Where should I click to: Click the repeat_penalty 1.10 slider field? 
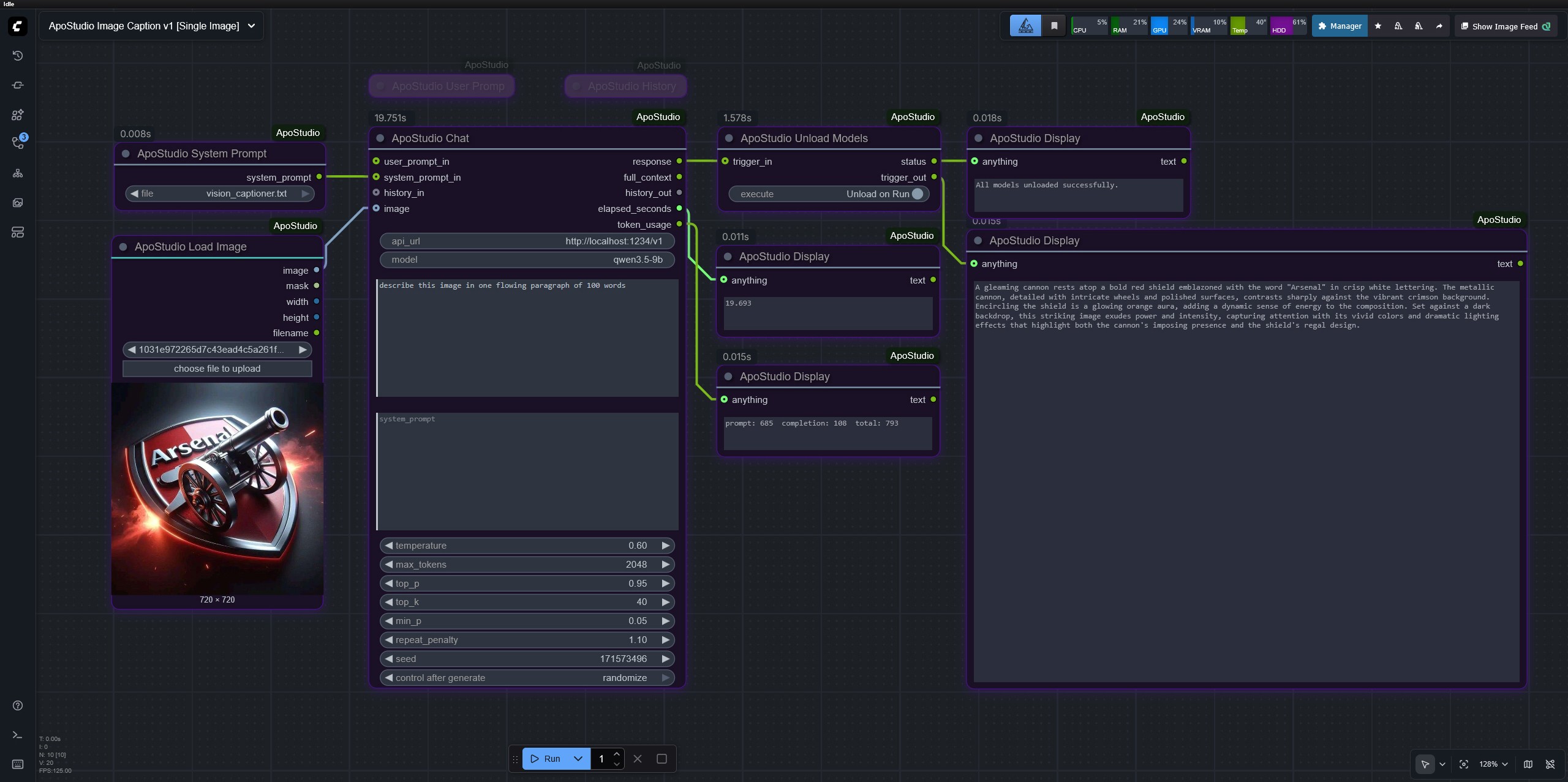tap(527, 640)
